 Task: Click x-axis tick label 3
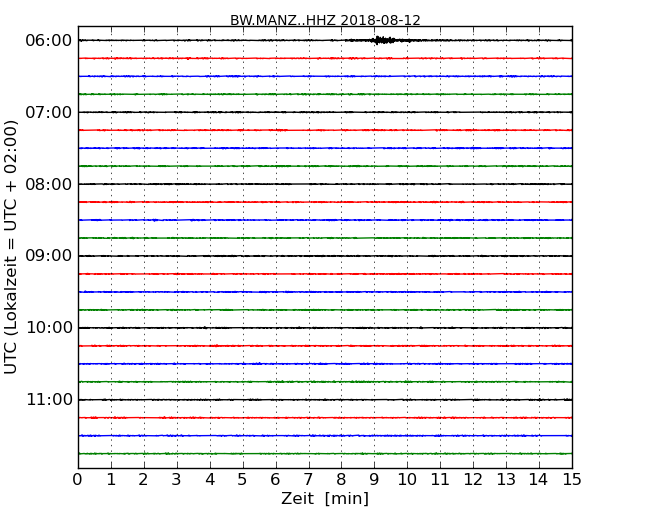coord(177,480)
